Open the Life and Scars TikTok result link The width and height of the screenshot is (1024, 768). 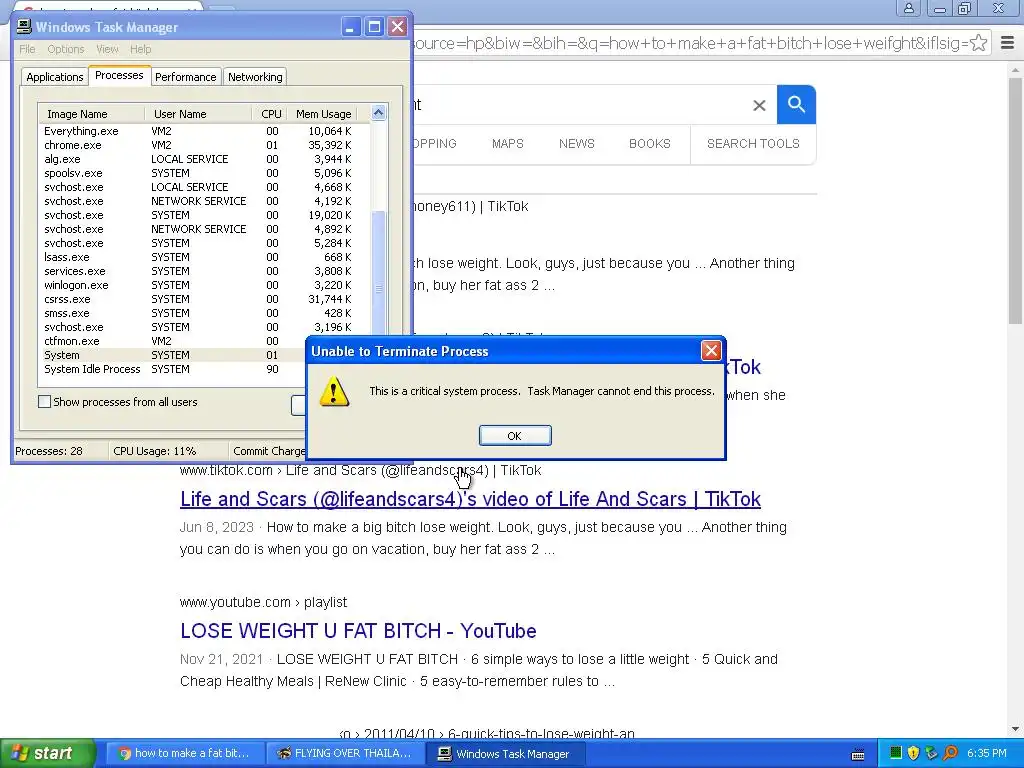pyautogui.click(x=470, y=499)
